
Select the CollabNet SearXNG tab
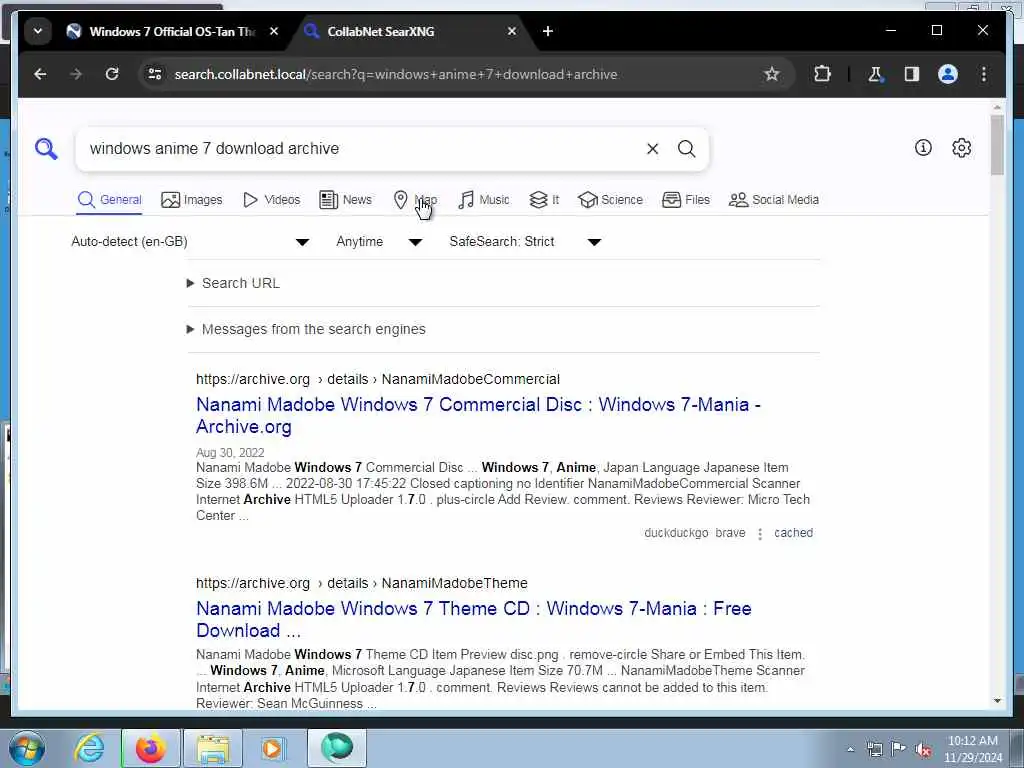point(409,31)
